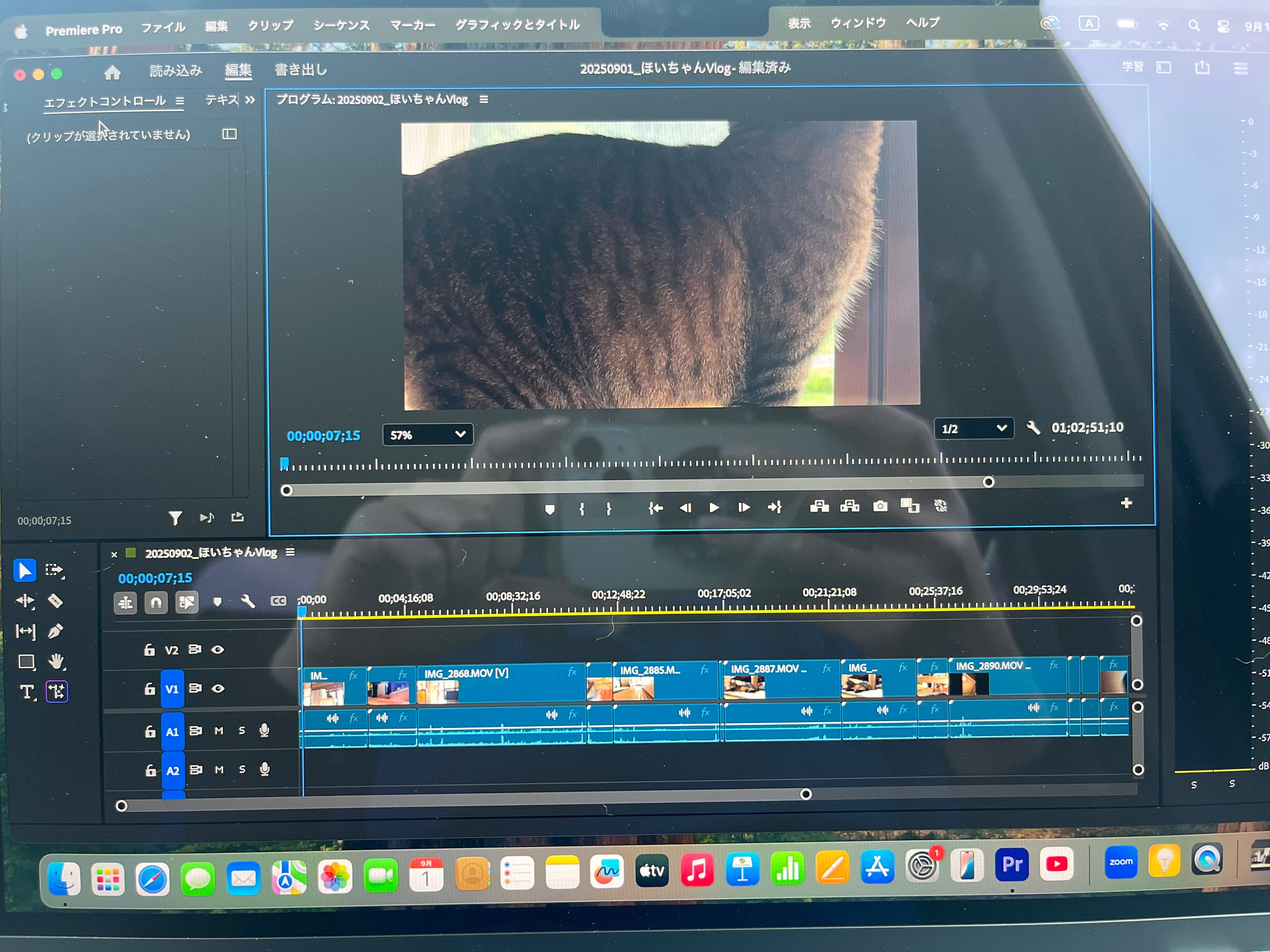Lock the V2 track

pos(149,649)
